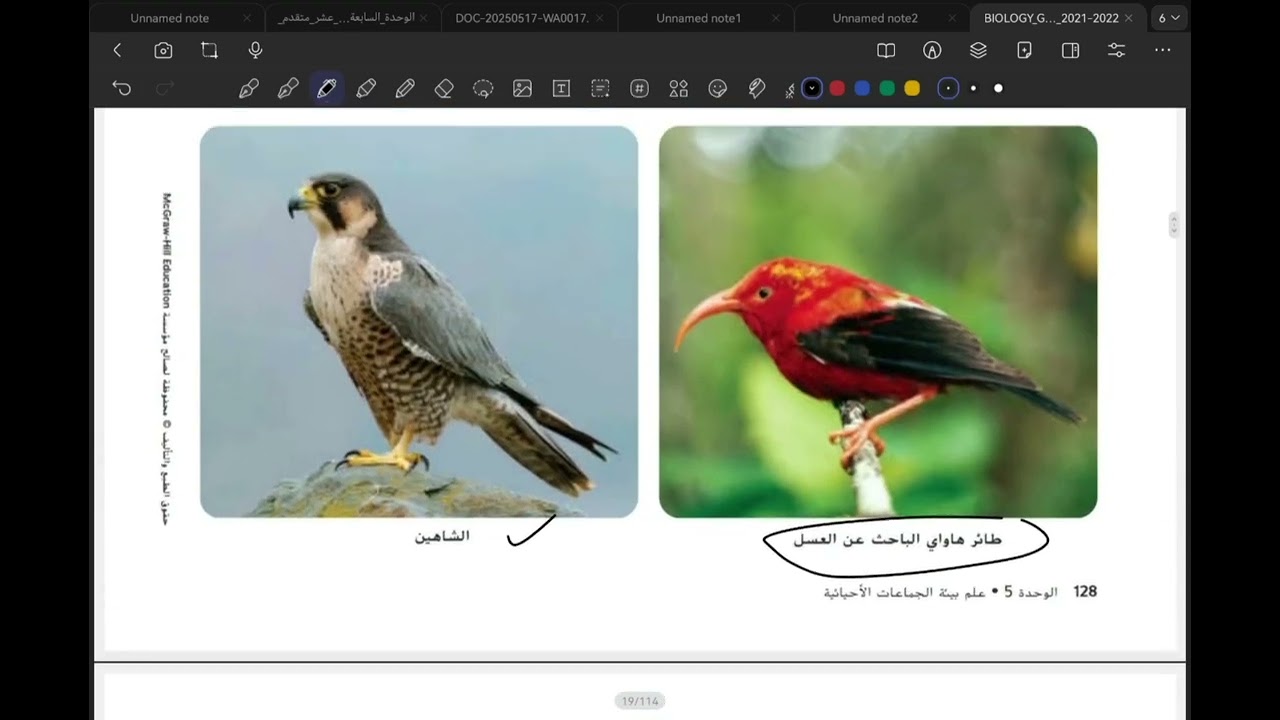Choose the largest stroke size dot
Viewport: 1280px width, 720px height.
(x=998, y=88)
